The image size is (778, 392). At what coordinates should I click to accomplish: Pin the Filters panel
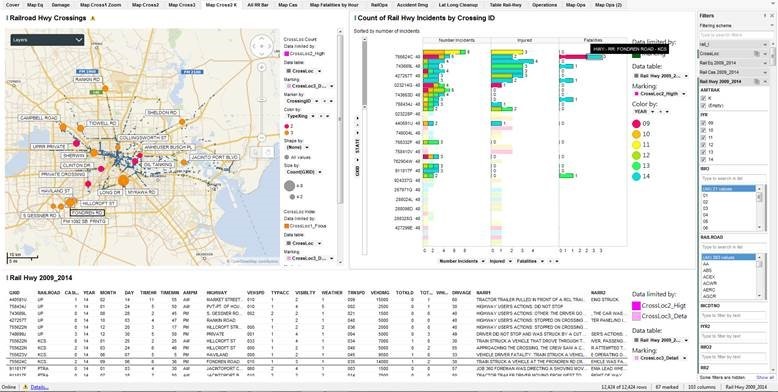pyautogui.click(x=765, y=16)
